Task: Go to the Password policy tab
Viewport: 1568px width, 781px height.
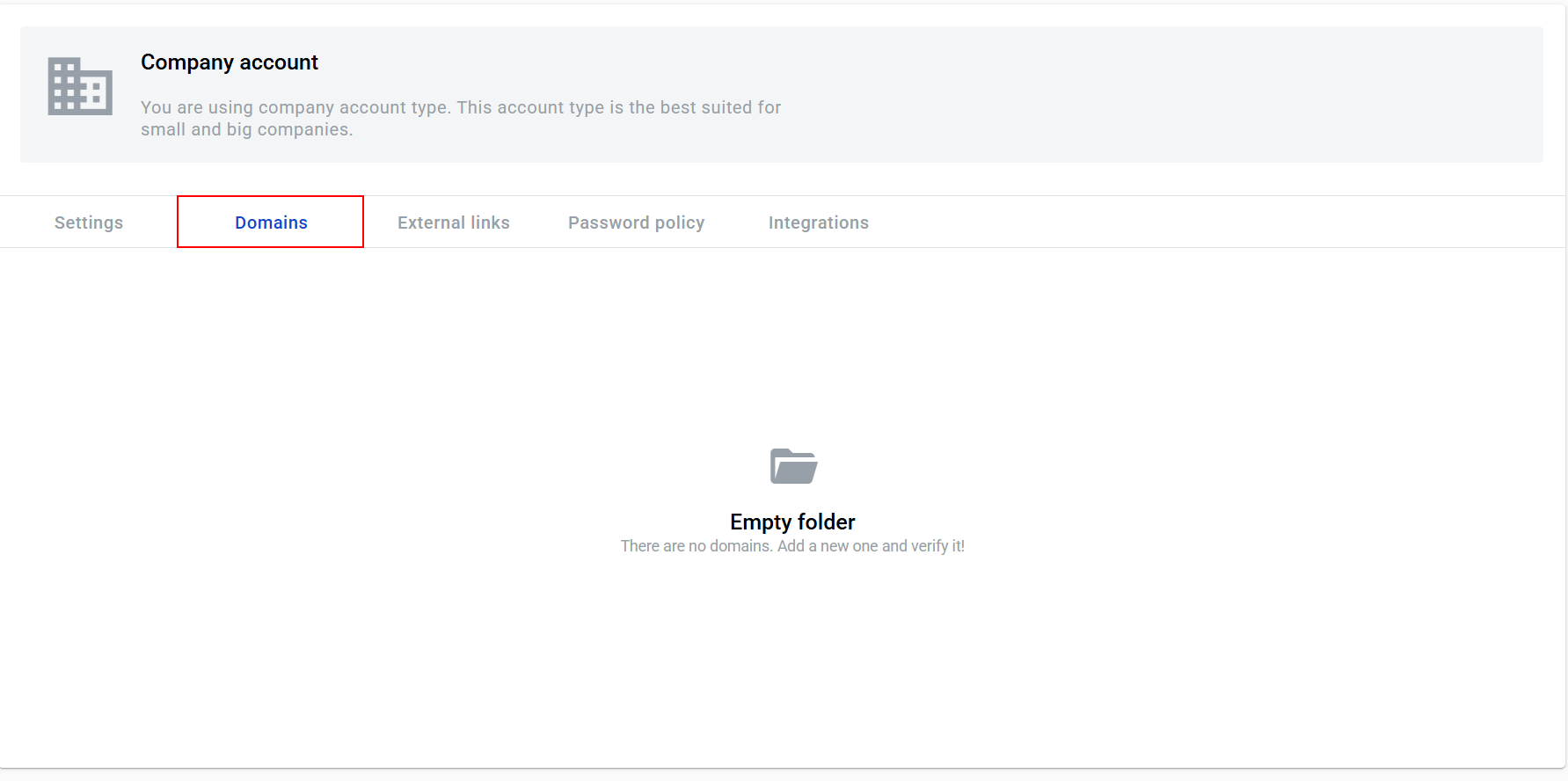Action: [636, 223]
